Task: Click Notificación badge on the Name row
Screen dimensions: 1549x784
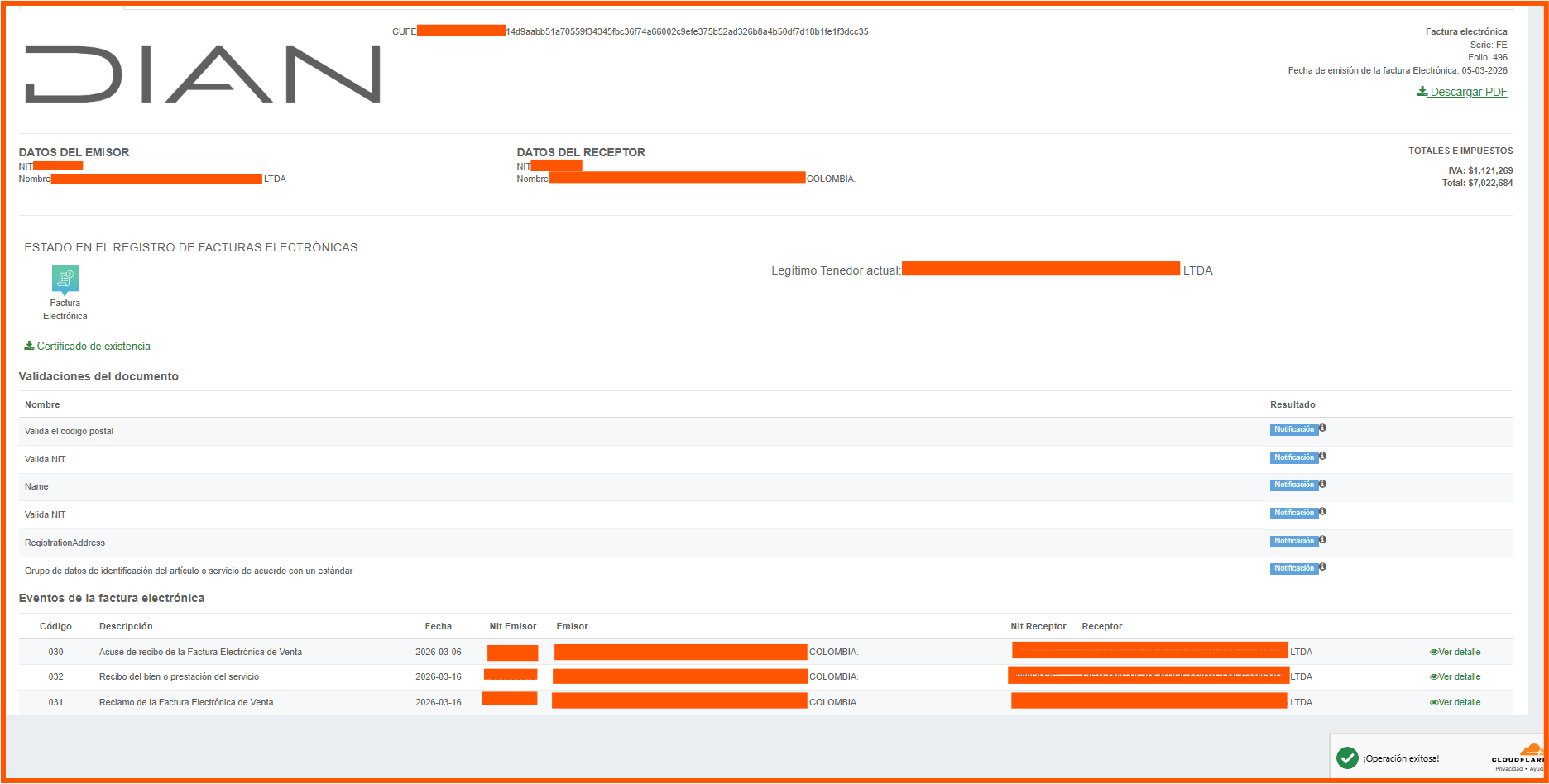Action: (x=1294, y=485)
